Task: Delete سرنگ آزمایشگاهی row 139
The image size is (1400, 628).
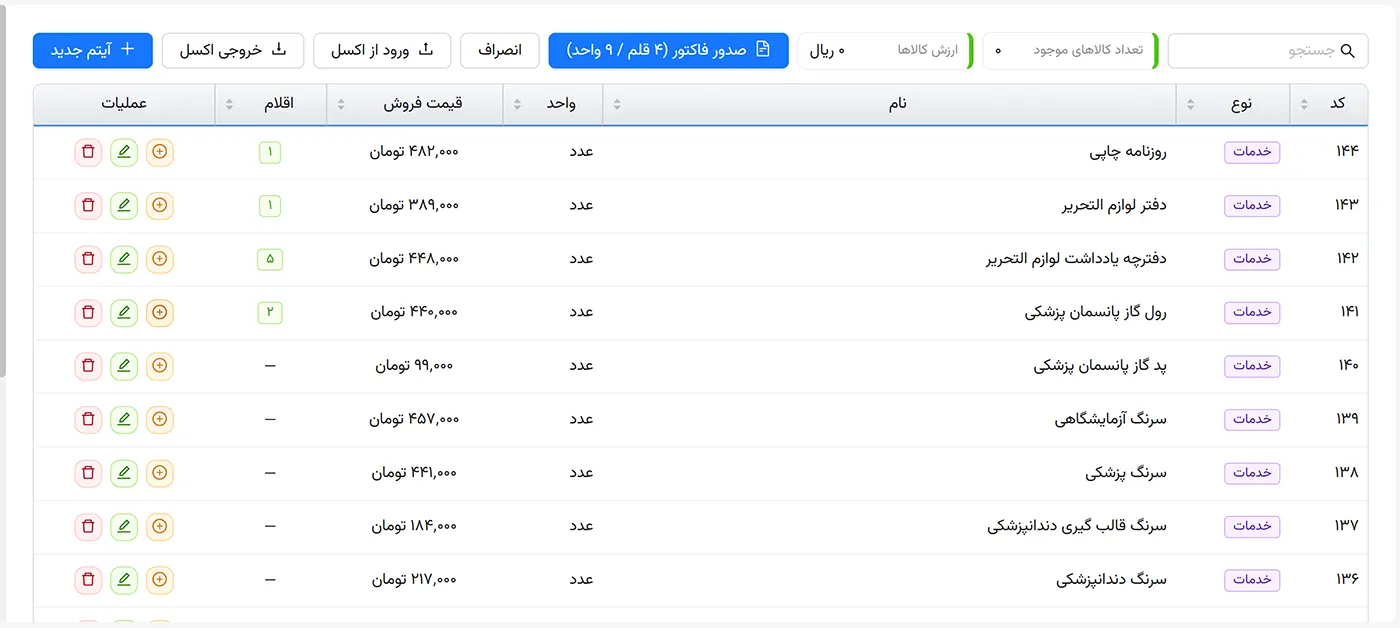Action: (88, 420)
